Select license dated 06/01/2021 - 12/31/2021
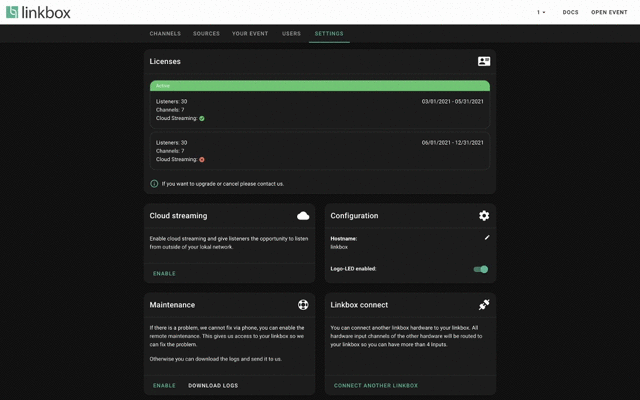Image resolution: width=640 pixels, height=400 pixels. coord(320,151)
